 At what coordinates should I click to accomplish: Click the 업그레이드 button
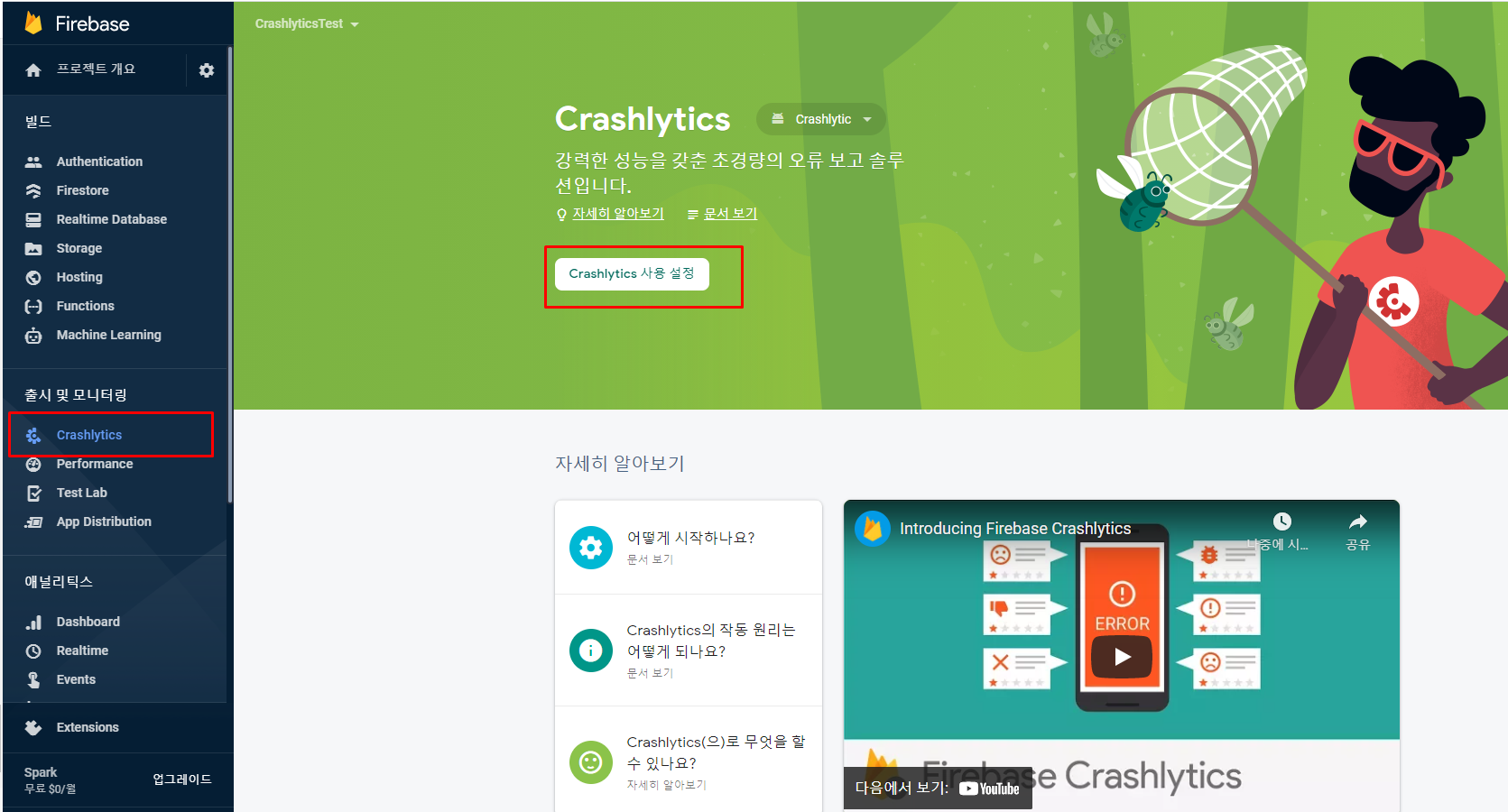tap(182, 780)
